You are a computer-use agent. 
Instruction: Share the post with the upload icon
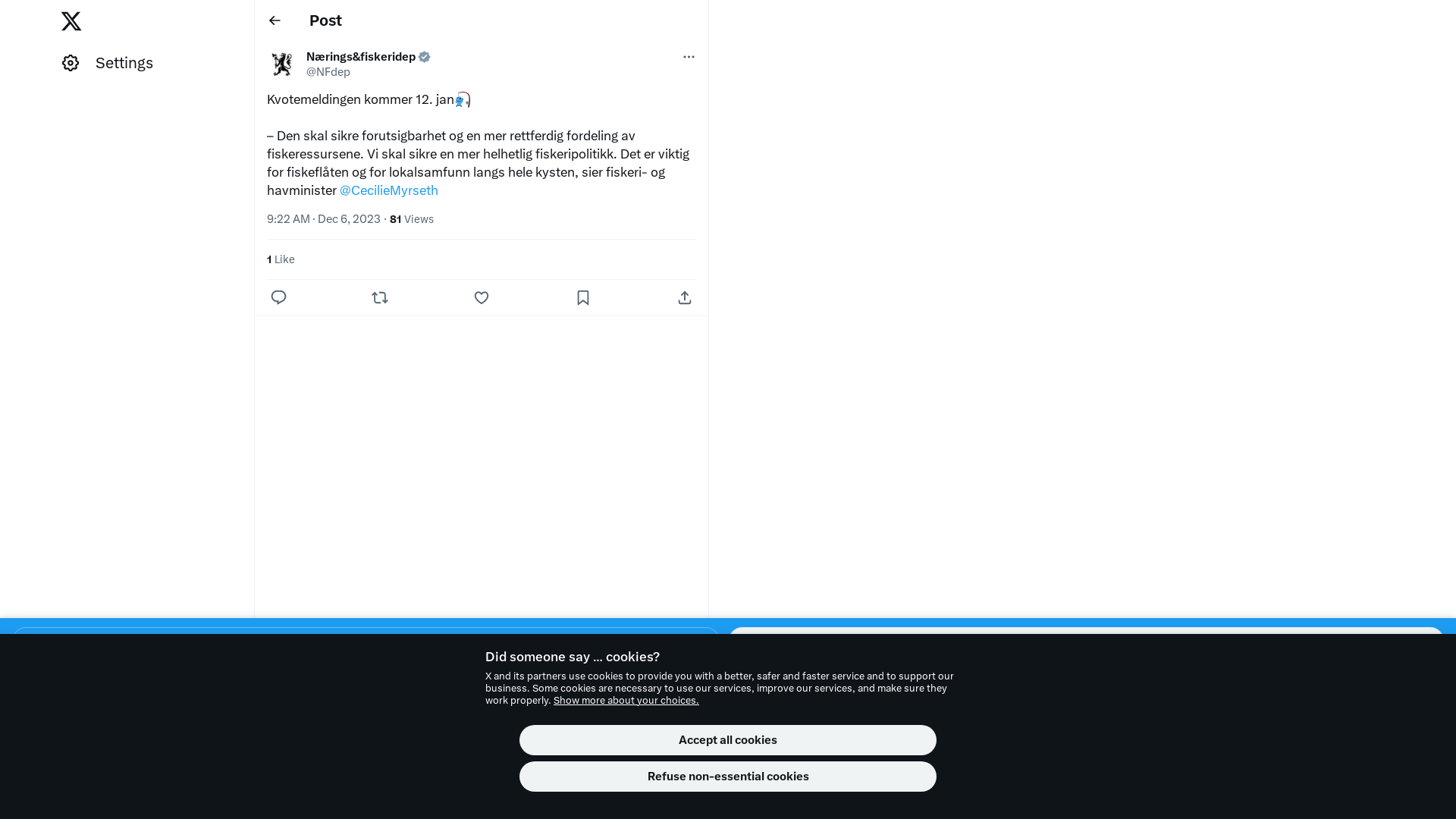click(x=685, y=297)
